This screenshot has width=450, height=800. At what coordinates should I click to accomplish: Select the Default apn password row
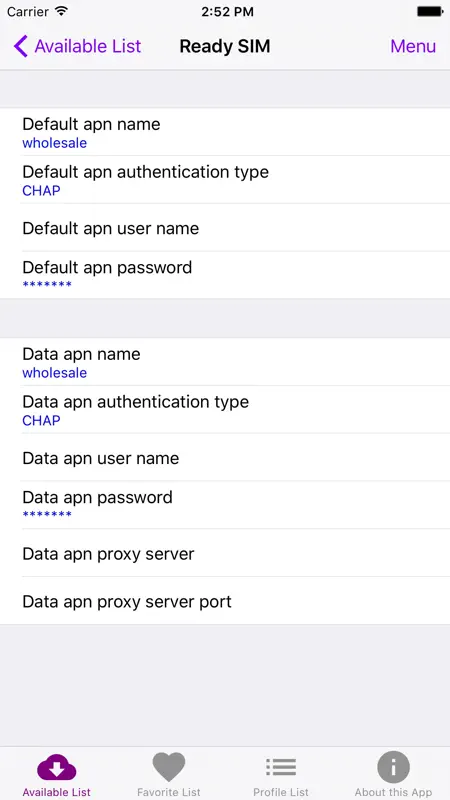tap(225, 275)
